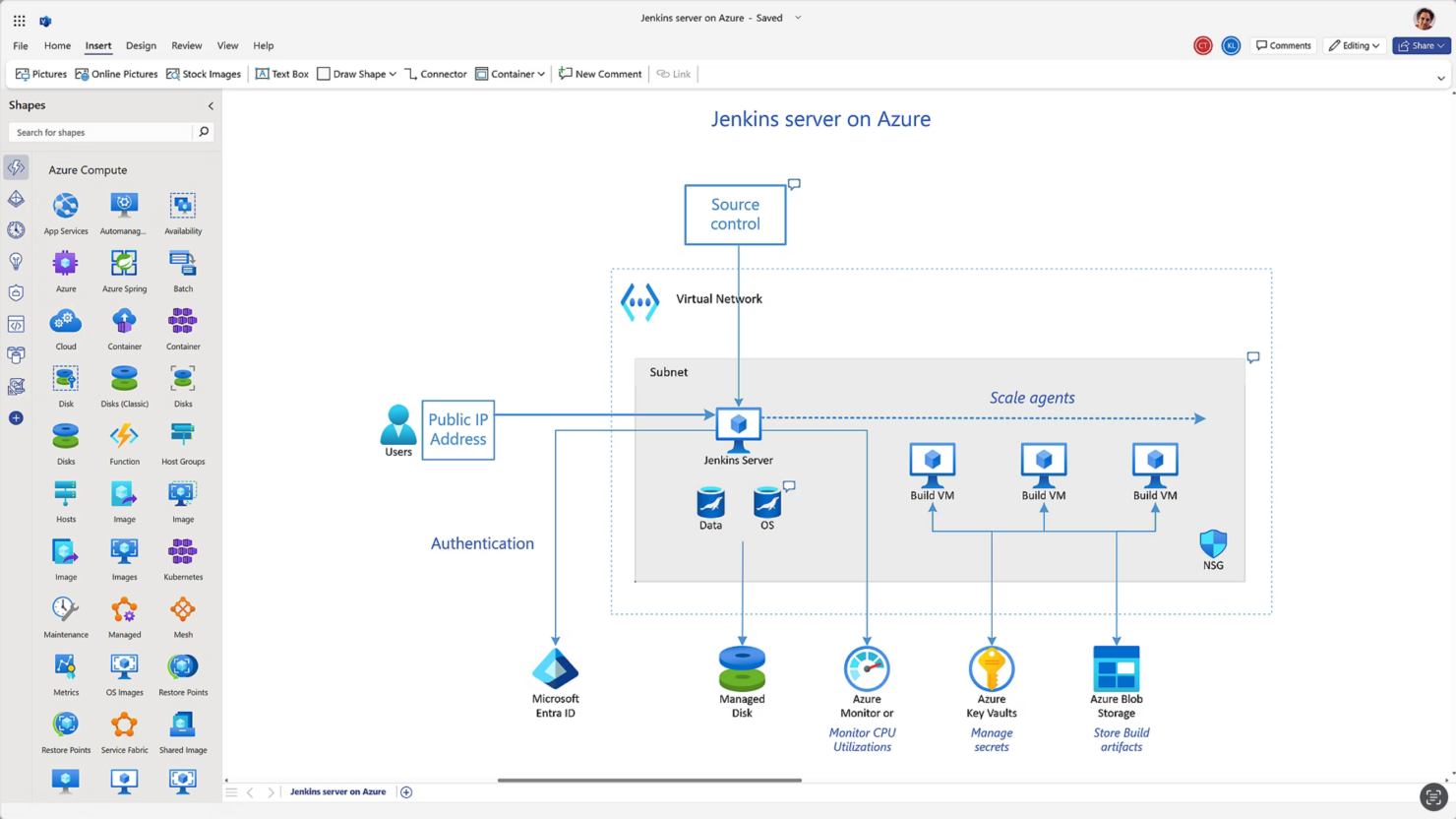1456x819 pixels.
Task: Click the Share button
Action: (x=1420, y=44)
